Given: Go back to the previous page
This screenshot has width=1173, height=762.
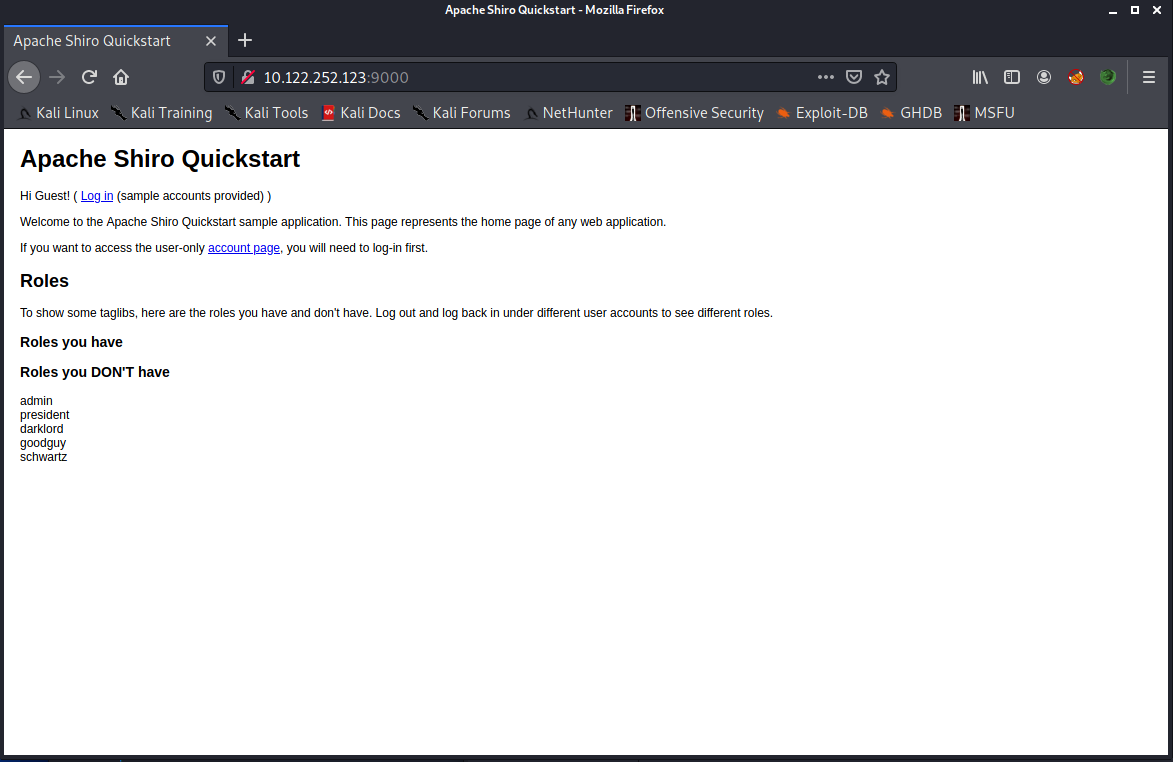Looking at the screenshot, I should 24,77.
